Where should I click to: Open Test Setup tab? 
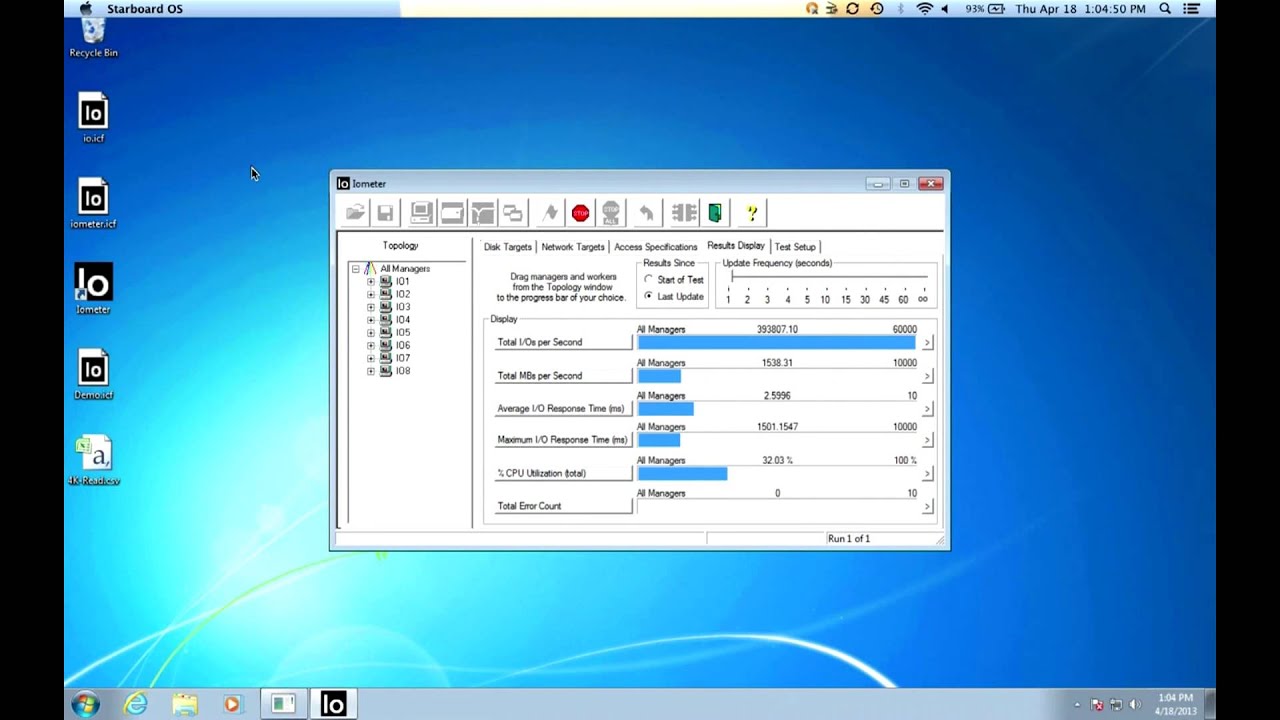coord(795,247)
